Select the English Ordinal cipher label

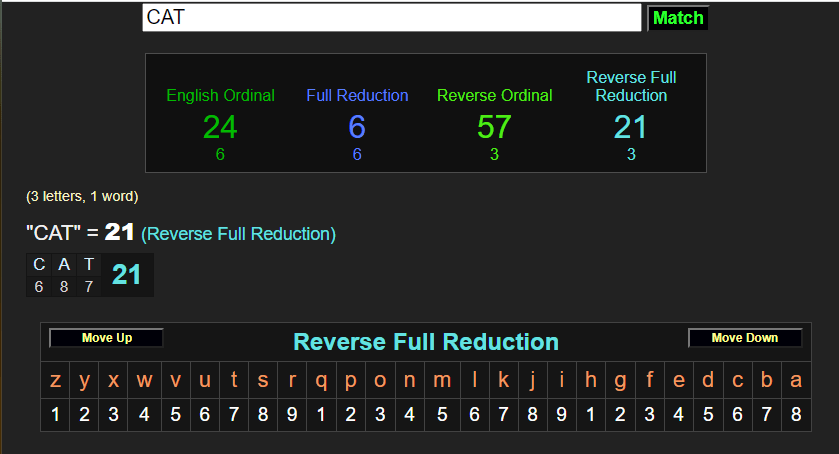220,96
